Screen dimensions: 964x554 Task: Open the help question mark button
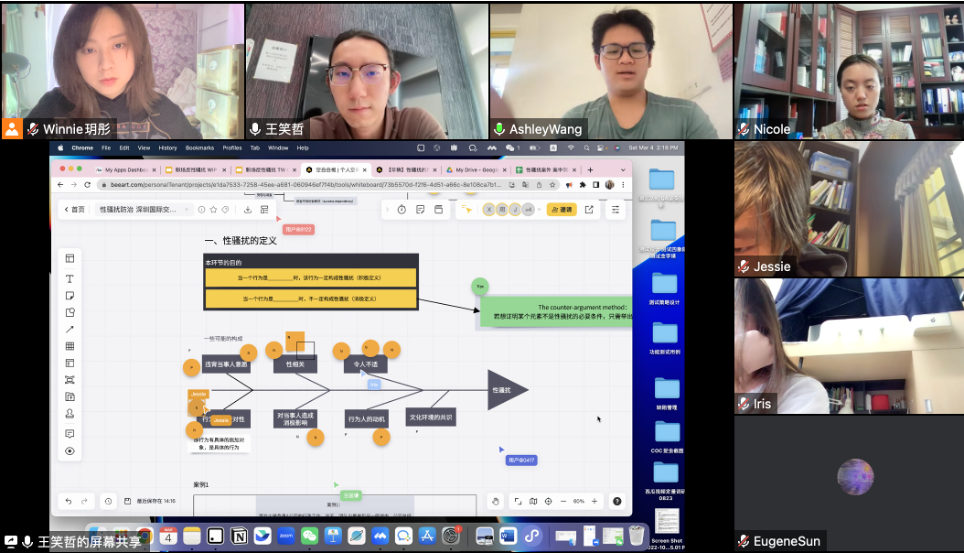(617, 501)
